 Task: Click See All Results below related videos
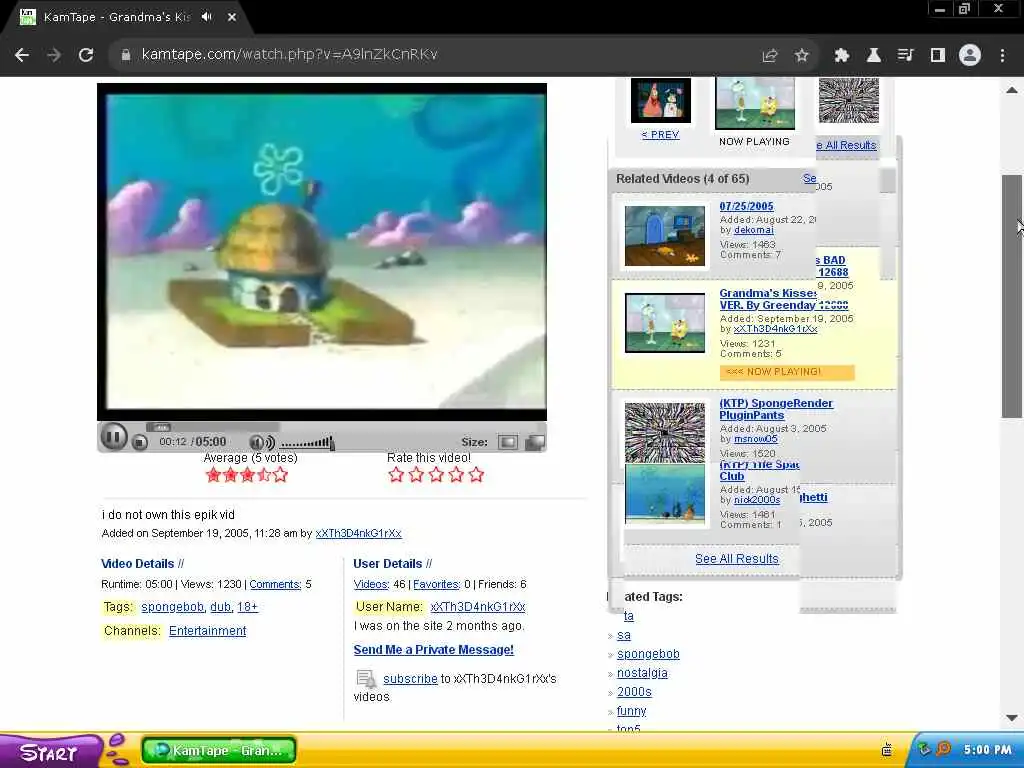[737, 559]
